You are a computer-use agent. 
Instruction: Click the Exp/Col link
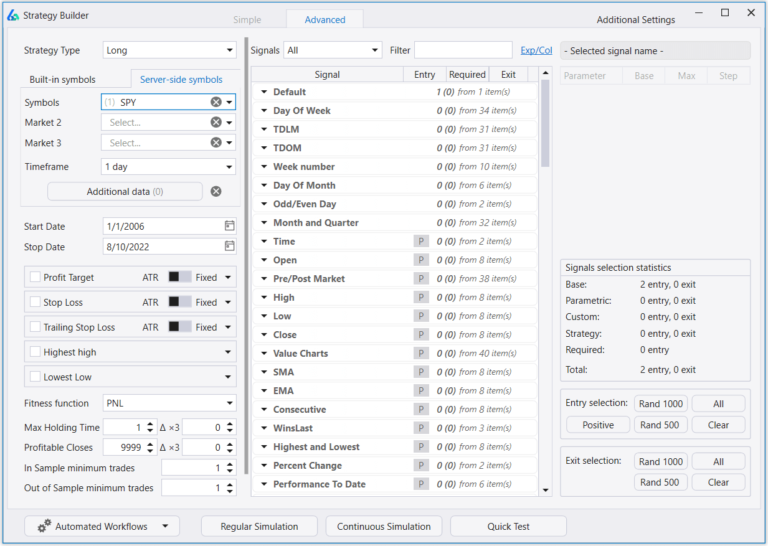tap(536, 50)
